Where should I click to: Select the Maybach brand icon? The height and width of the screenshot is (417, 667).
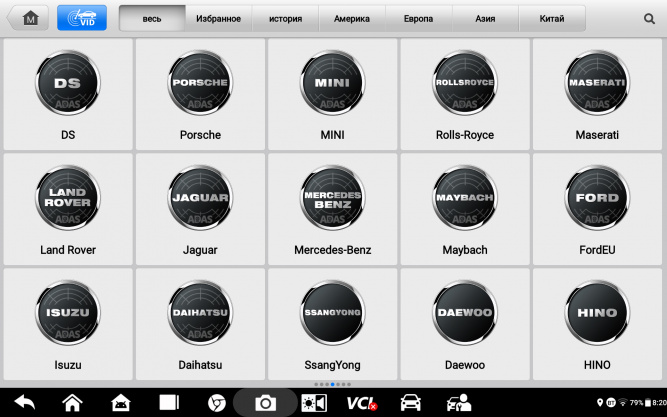point(465,198)
